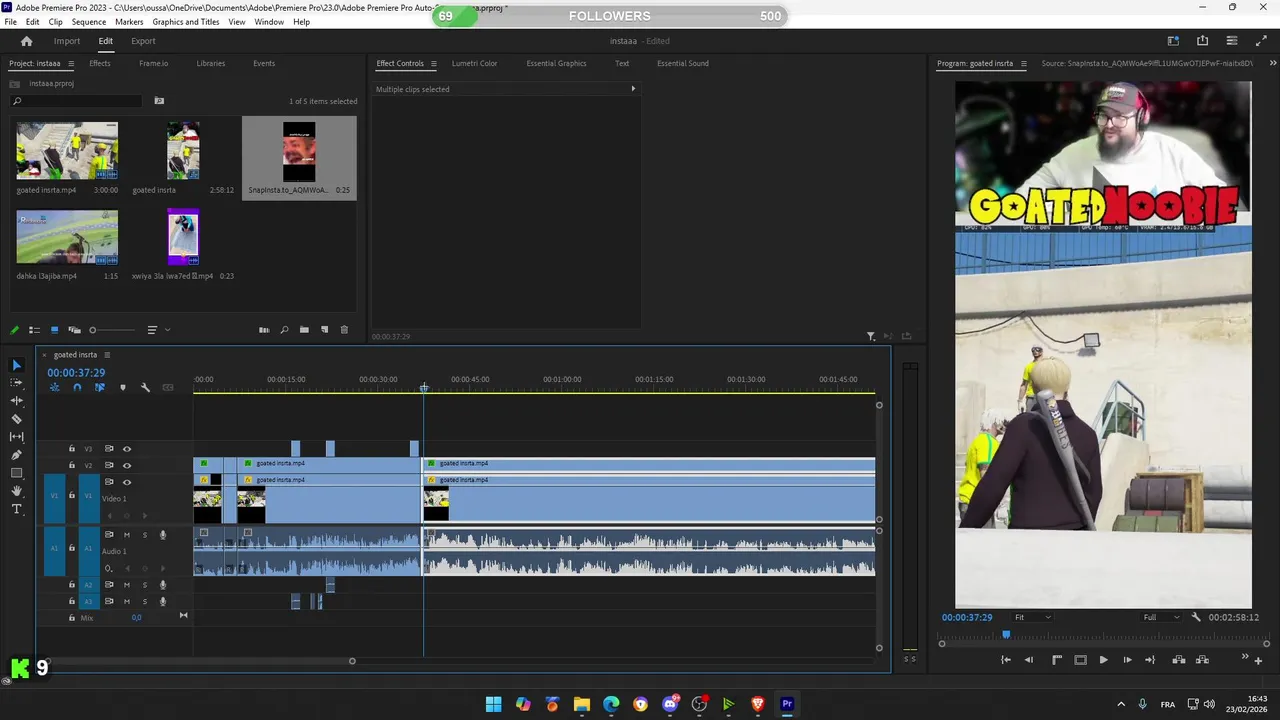Toggle Linked Selection in timeline
The image size is (1280, 720).
click(x=99, y=387)
